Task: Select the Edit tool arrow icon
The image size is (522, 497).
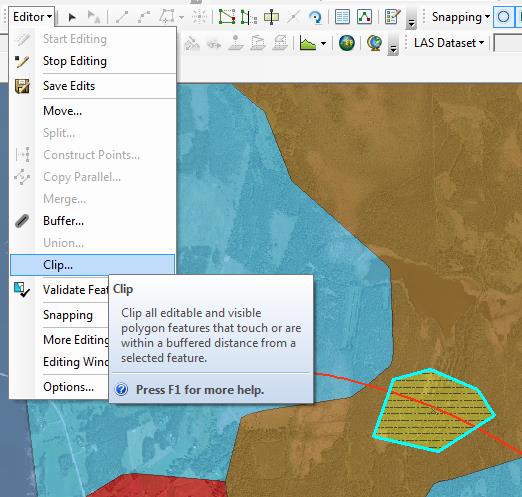Action: pyautogui.click(x=72, y=17)
